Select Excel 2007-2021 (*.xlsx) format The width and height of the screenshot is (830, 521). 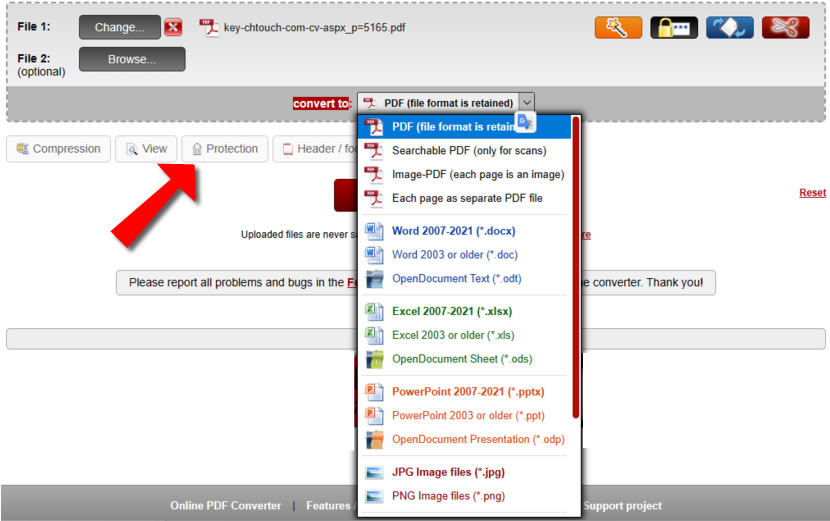tap(465, 311)
